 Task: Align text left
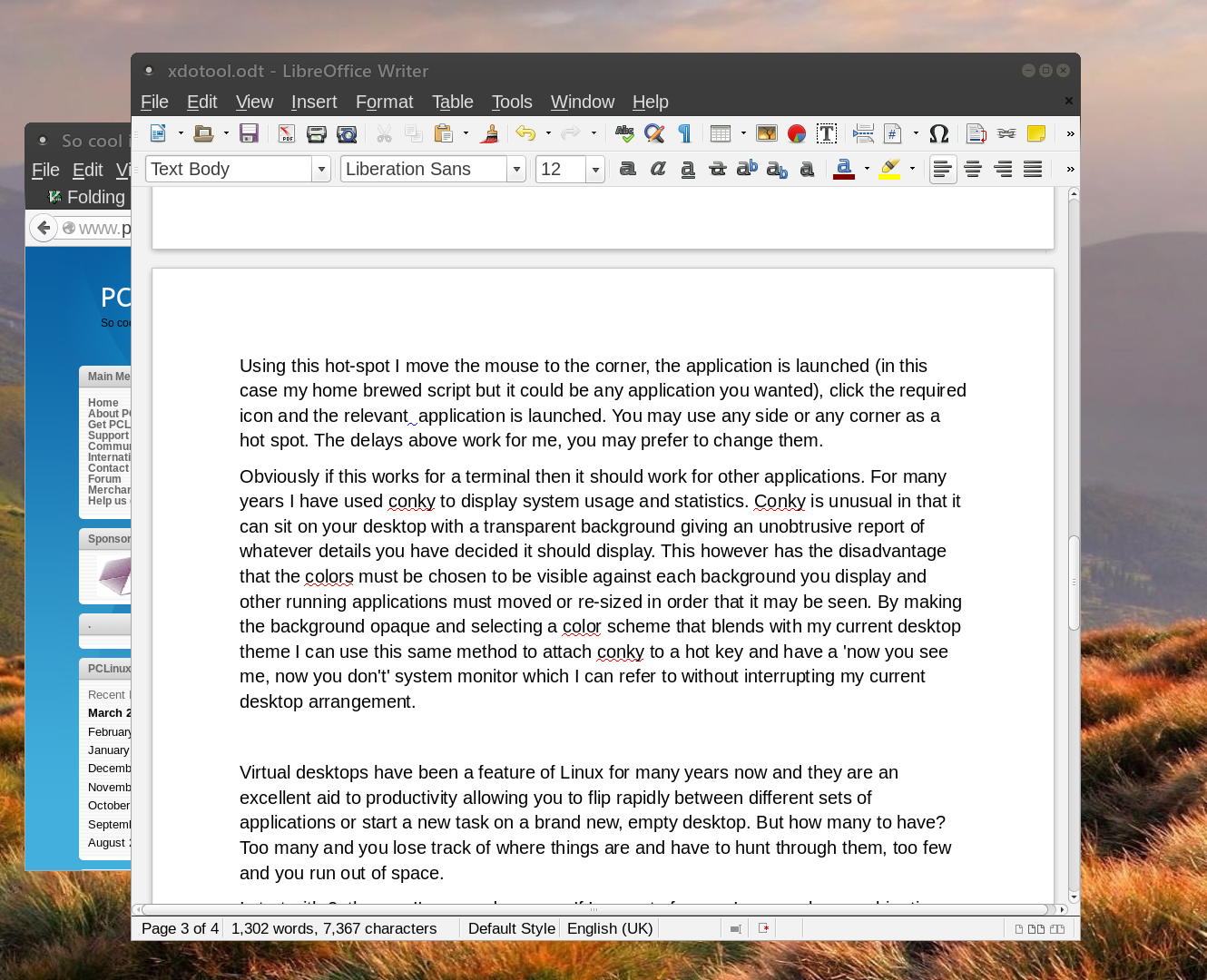(x=943, y=169)
